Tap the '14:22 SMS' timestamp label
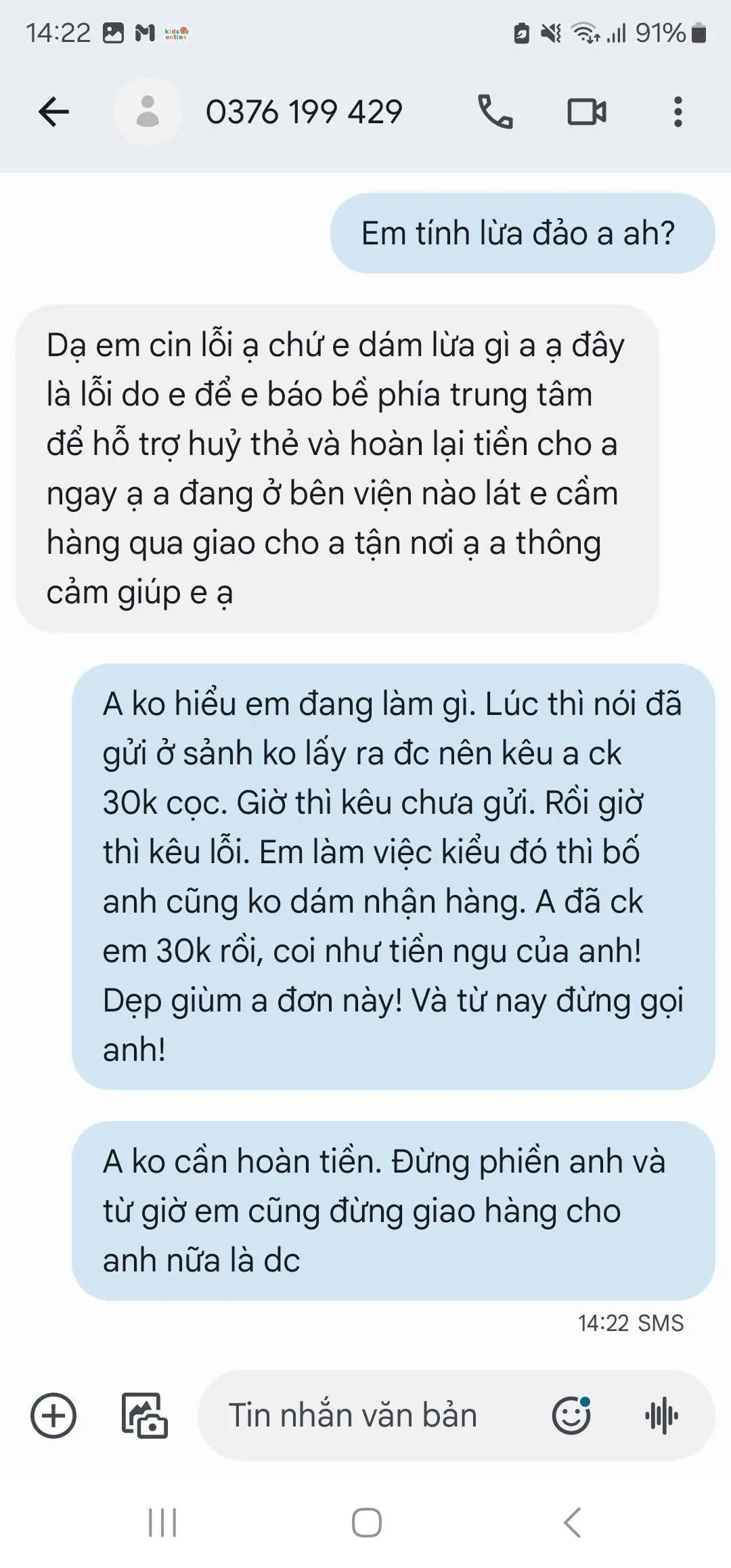 pos(631,1323)
